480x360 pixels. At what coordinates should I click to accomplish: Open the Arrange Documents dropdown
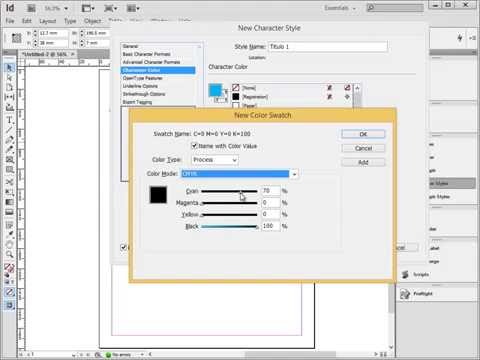133,8
